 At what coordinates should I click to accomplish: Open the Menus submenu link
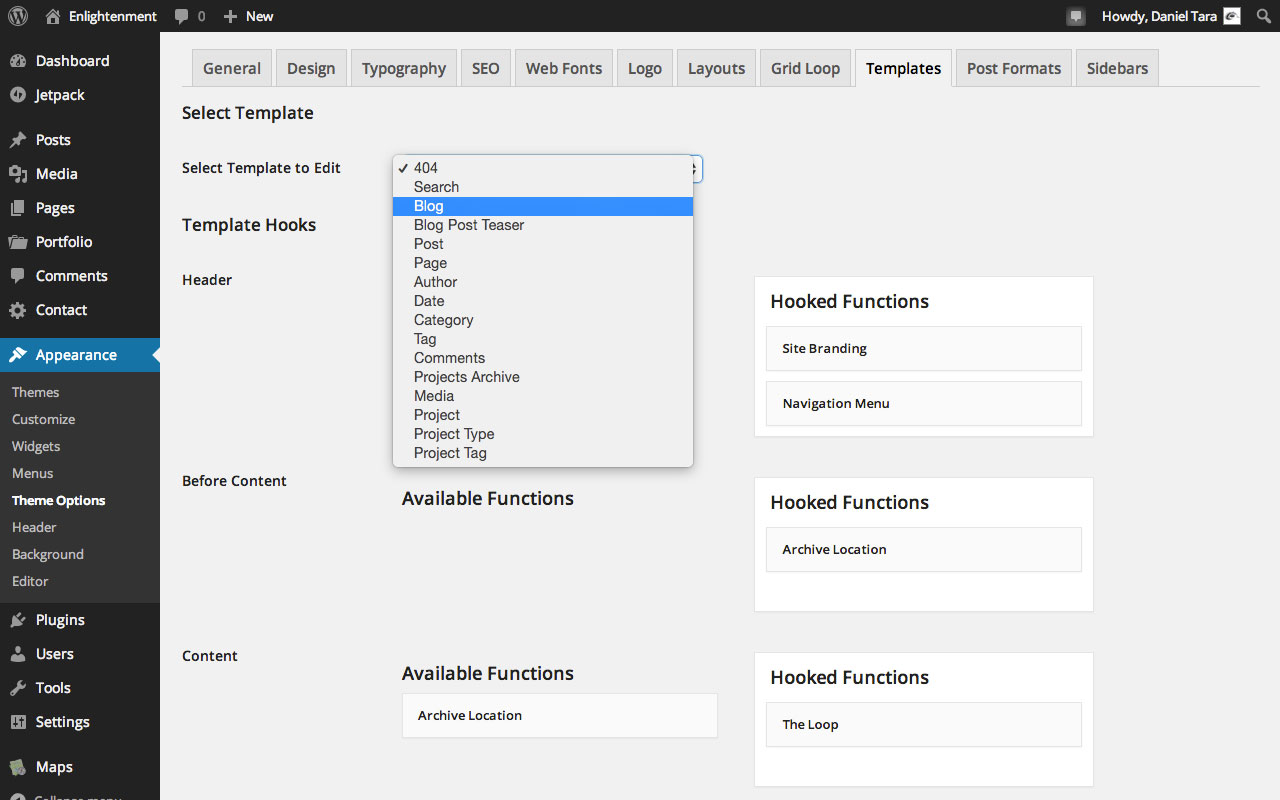pos(33,473)
